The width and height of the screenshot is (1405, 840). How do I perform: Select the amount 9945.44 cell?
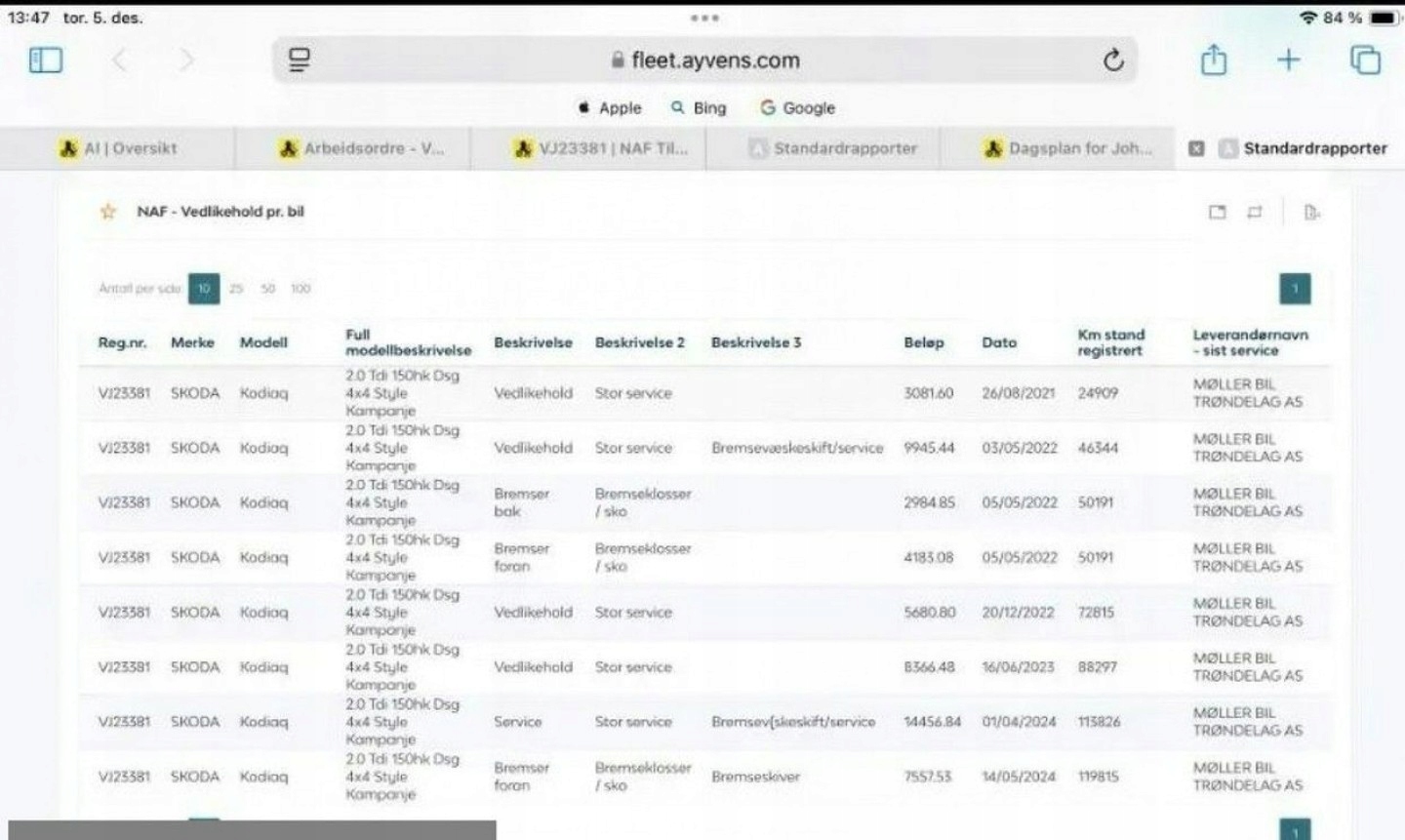(x=930, y=448)
